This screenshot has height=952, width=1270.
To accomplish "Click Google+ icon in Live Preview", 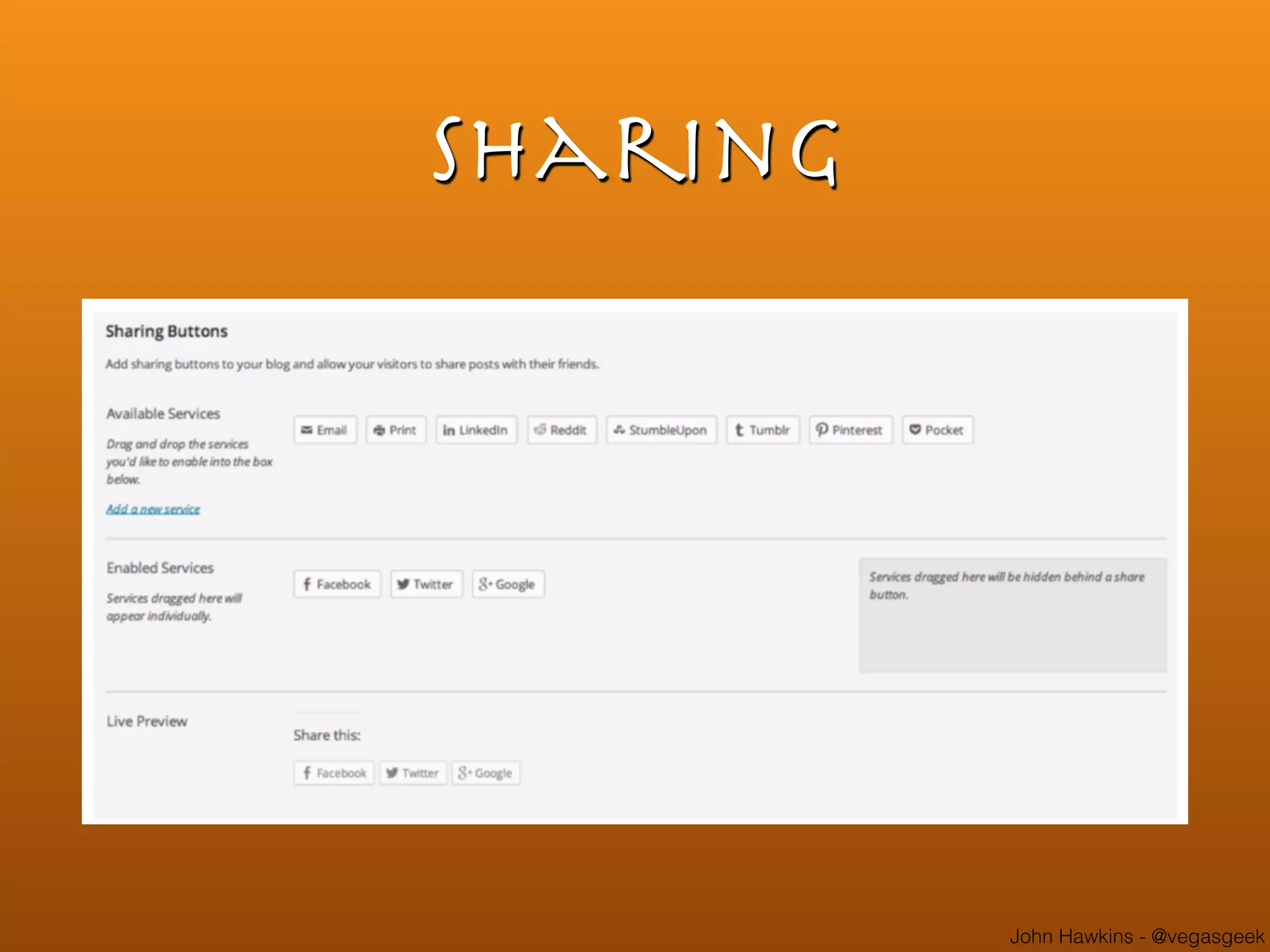I will point(464,772).
